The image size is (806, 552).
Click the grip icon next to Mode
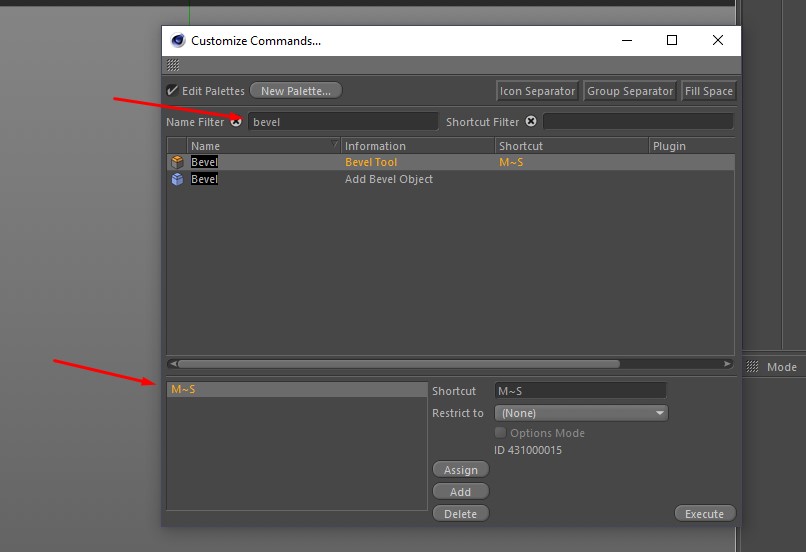pos(752,366)
